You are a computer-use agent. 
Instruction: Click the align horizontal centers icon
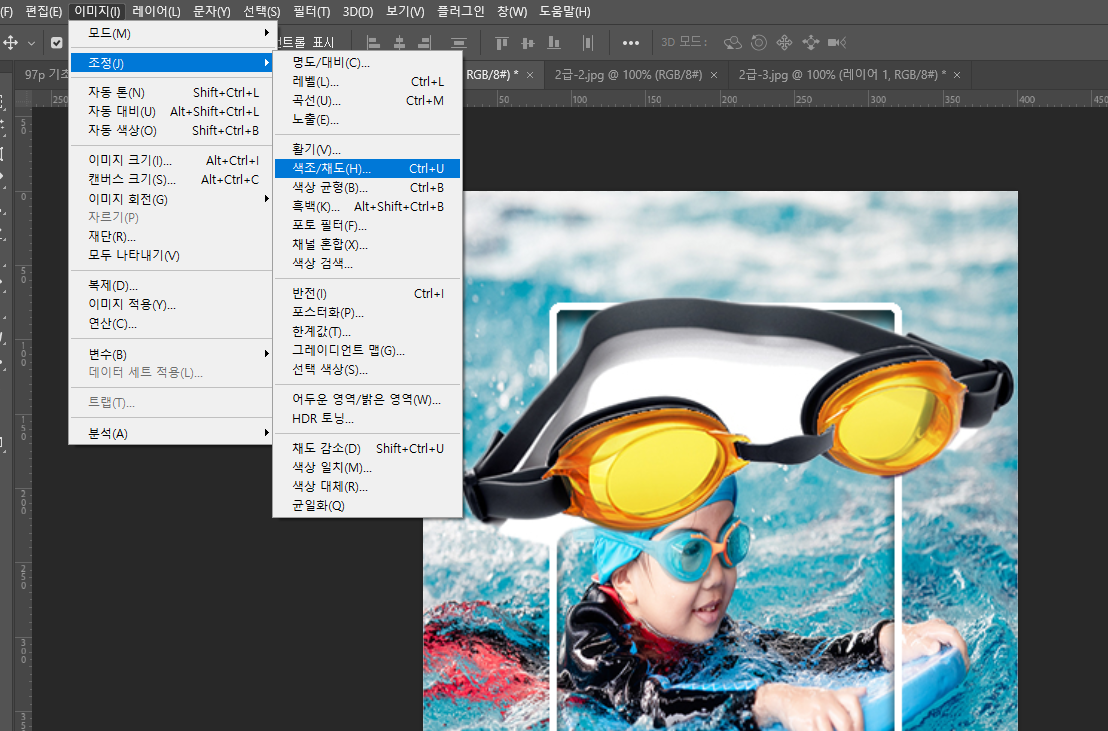(399, 43)
